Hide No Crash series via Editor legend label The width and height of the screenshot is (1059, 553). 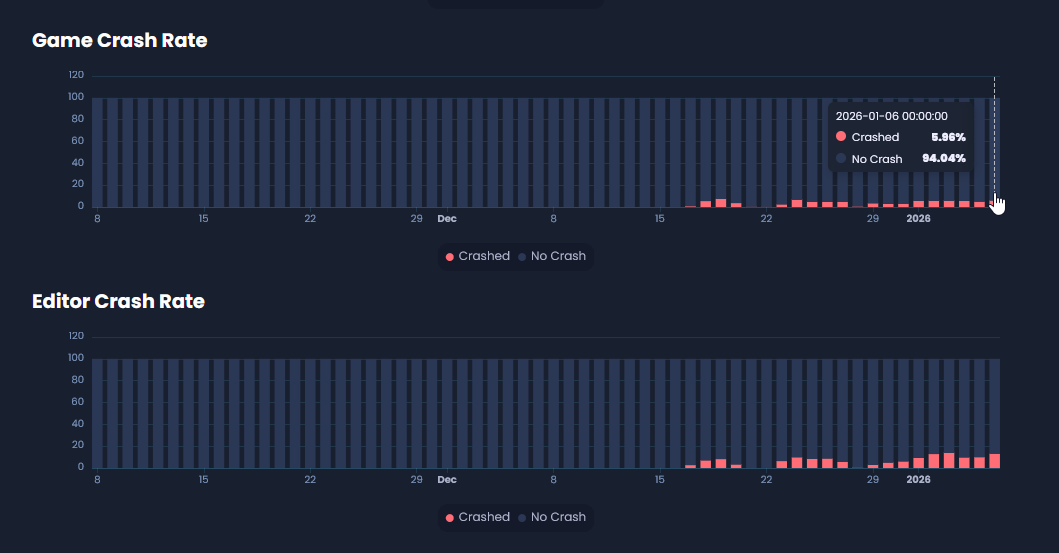point(558,517)
